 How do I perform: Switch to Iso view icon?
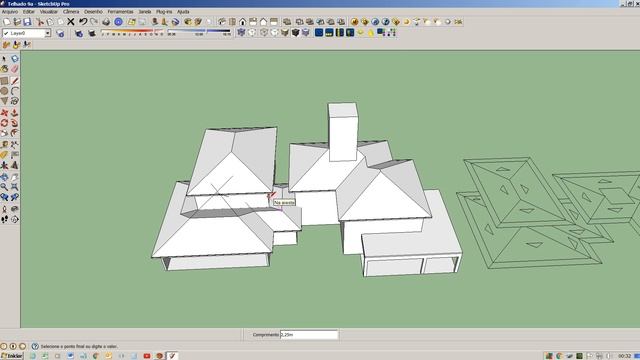point(222,22)
